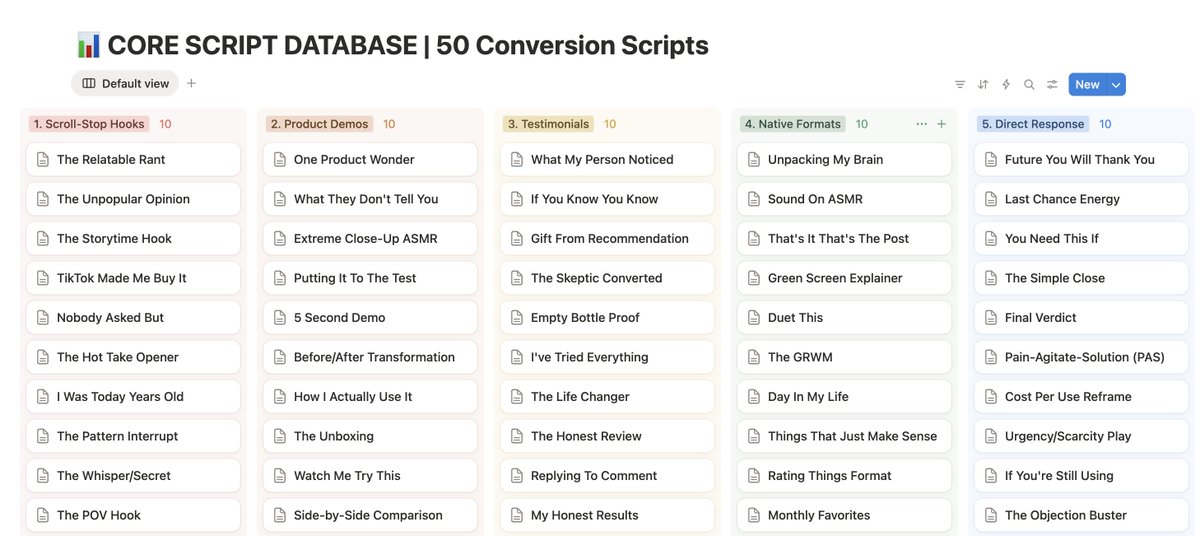Viewport: 1200px width, 536px height.
Task: Click the Native Formats group label
Action: [x=793, y=124]
